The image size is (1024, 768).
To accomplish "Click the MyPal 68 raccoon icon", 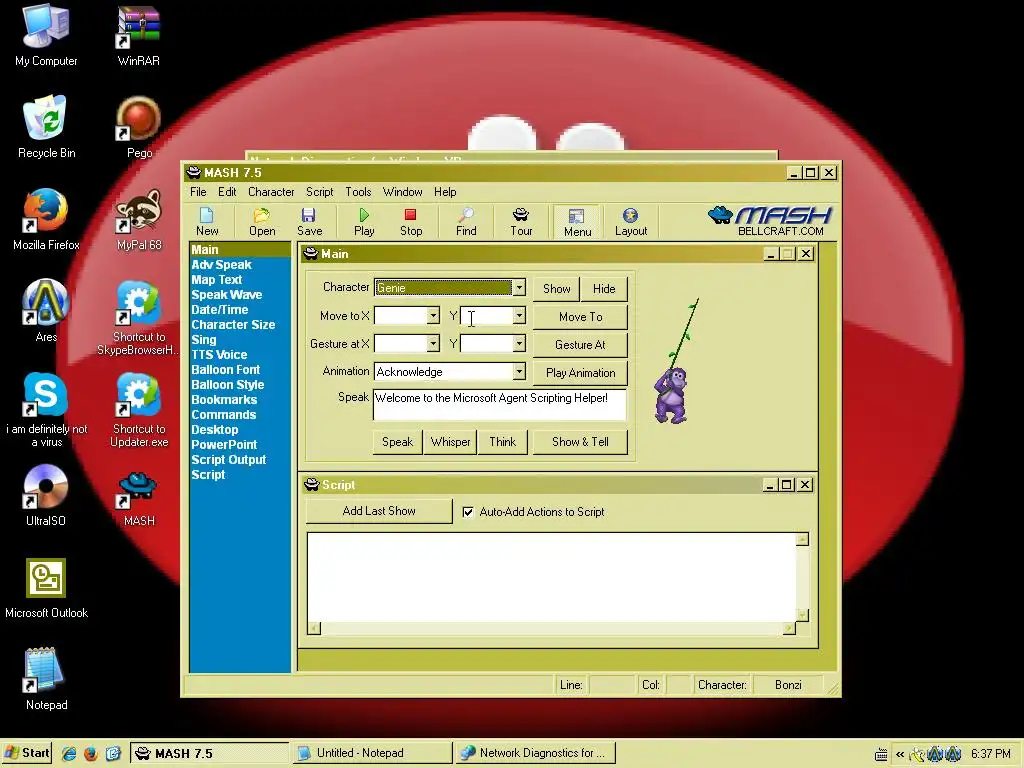I will [138, 219].
